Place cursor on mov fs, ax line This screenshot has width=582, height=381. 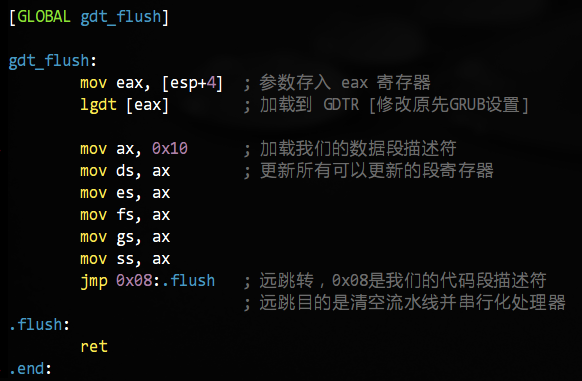coord(125,215)
